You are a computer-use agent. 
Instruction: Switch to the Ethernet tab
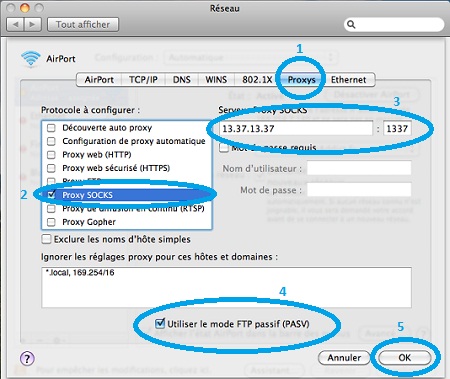coord(349,80)
